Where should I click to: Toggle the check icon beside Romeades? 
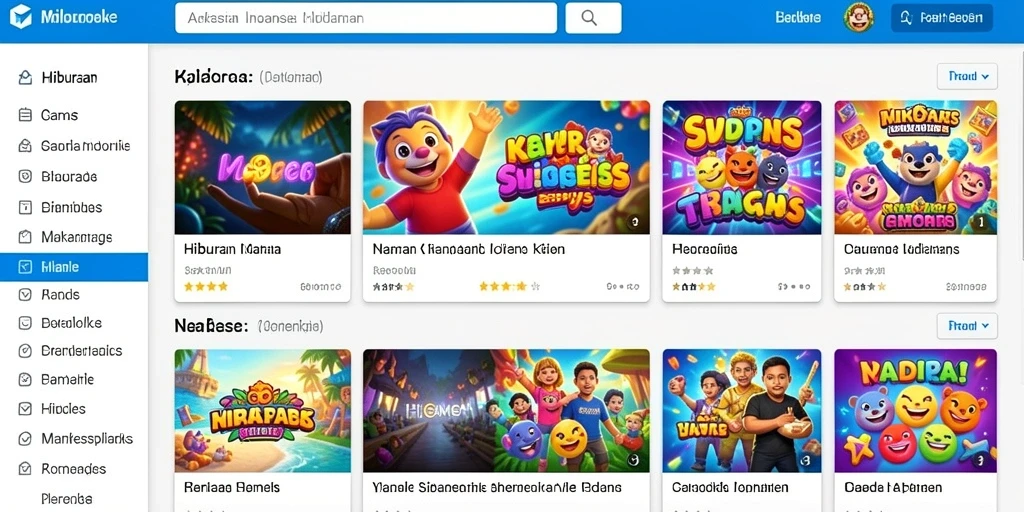point(25,469)
